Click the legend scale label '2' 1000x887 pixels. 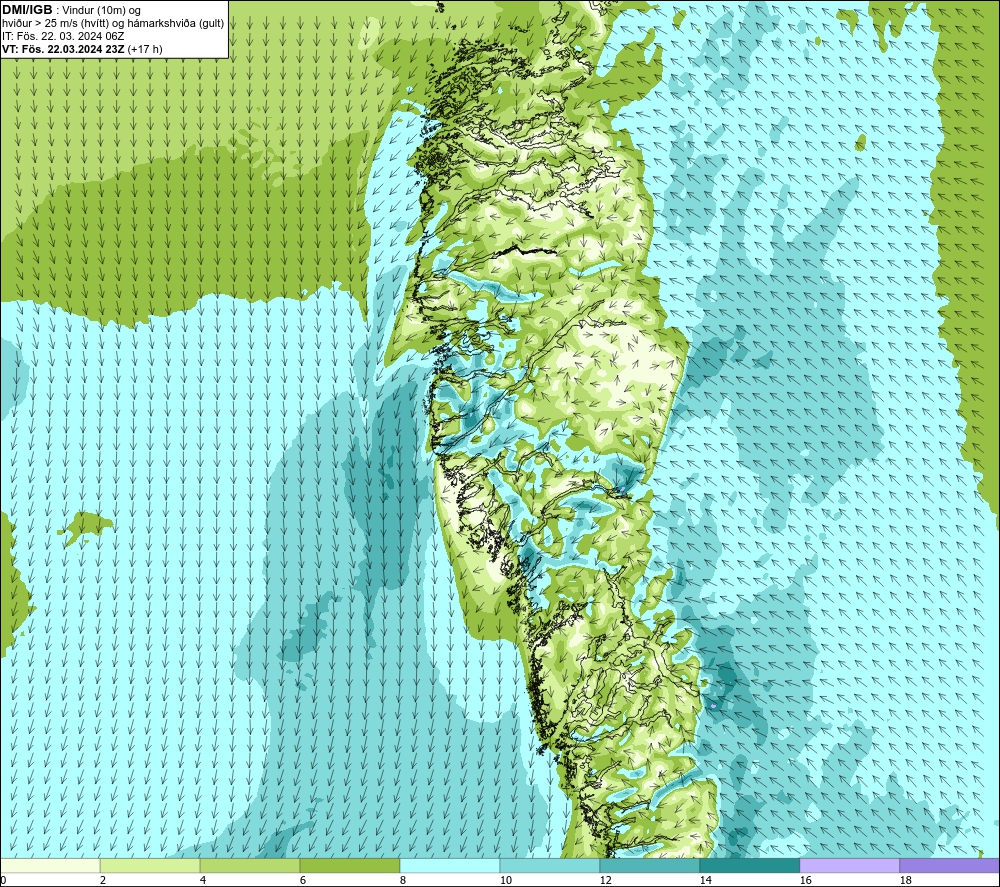pyautogui.click(x=103, y=880)
